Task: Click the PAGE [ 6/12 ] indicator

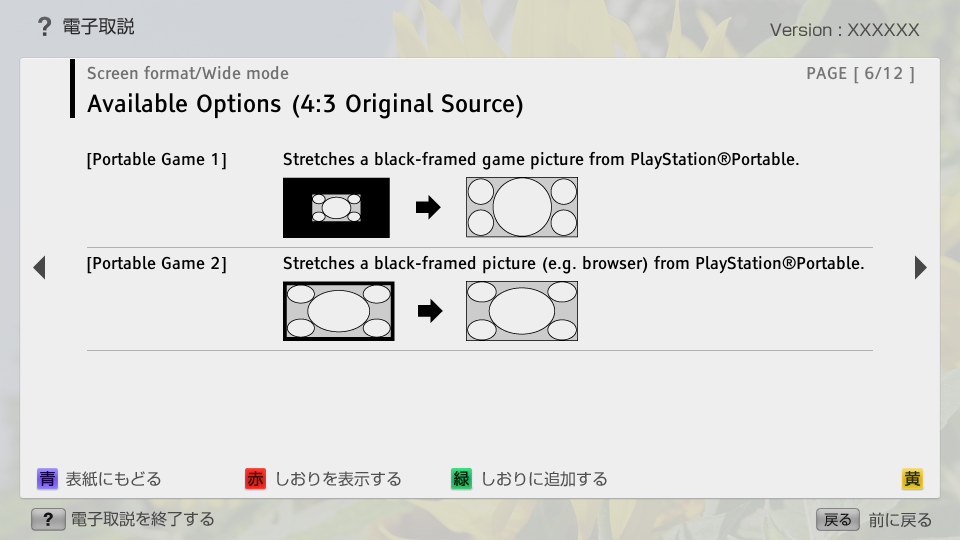Action: pos(860,73)
